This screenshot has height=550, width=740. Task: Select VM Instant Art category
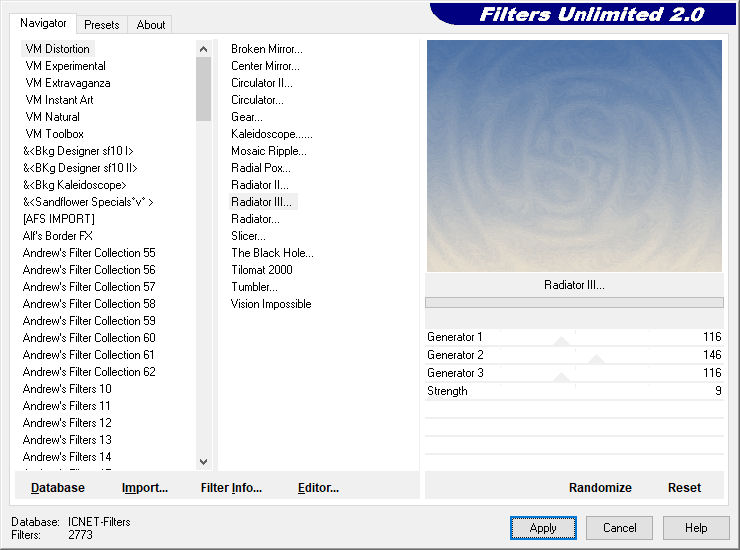point(59,100)
